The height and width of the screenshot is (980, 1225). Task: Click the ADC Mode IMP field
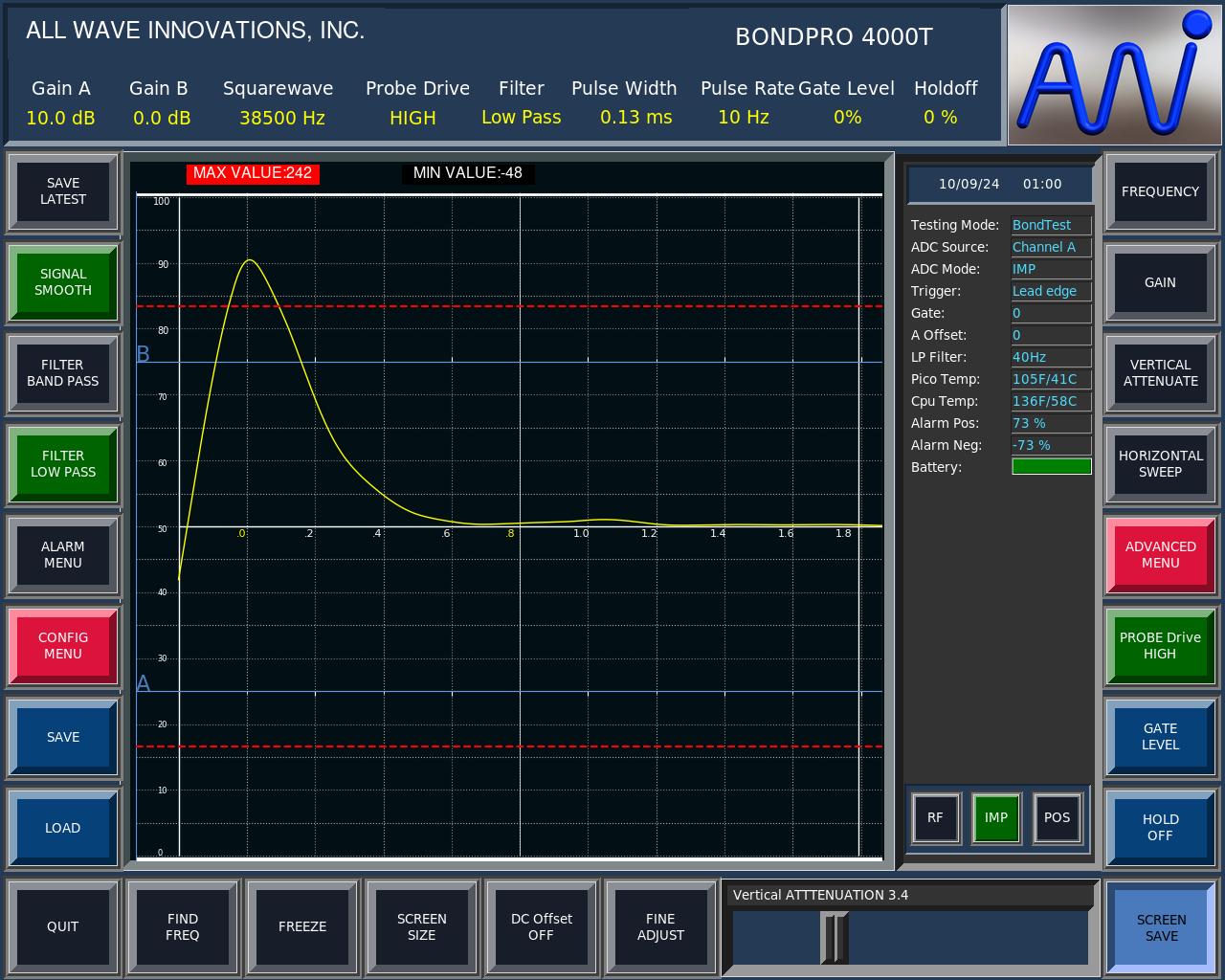1051,270
